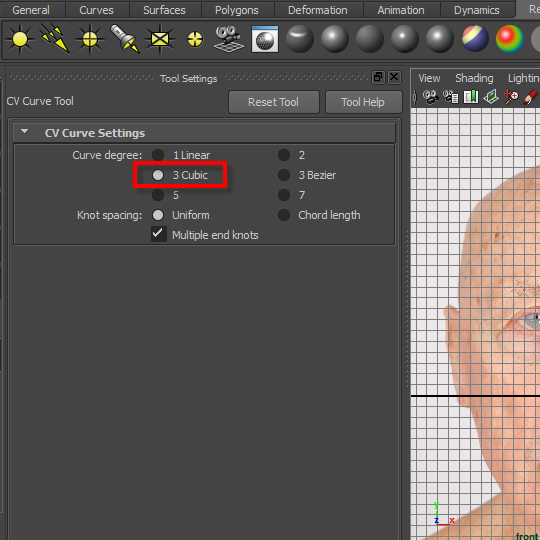Collapse the CV Curve Settings section
Screen dimensions: 540x540
tap(24, 132)
